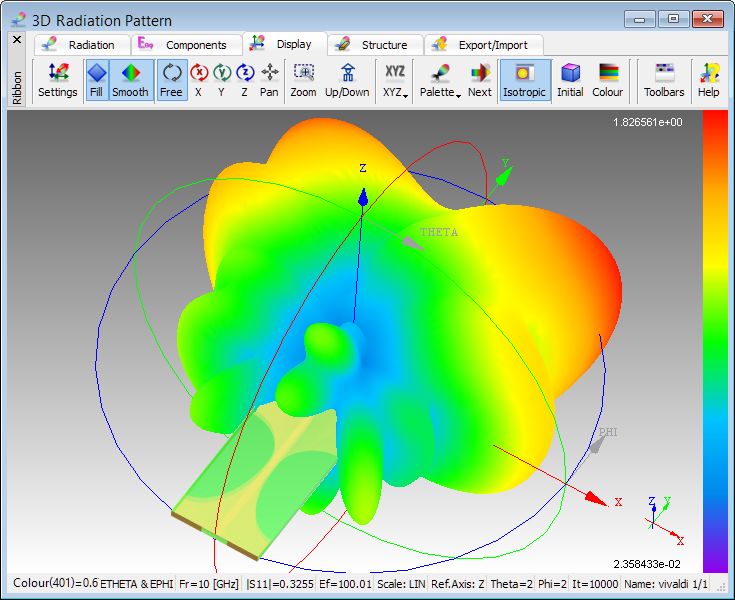This screenshot has width=735, height=600.
Task: Click the |S11|=0.3255 status entry
Action: click(280, 584)
